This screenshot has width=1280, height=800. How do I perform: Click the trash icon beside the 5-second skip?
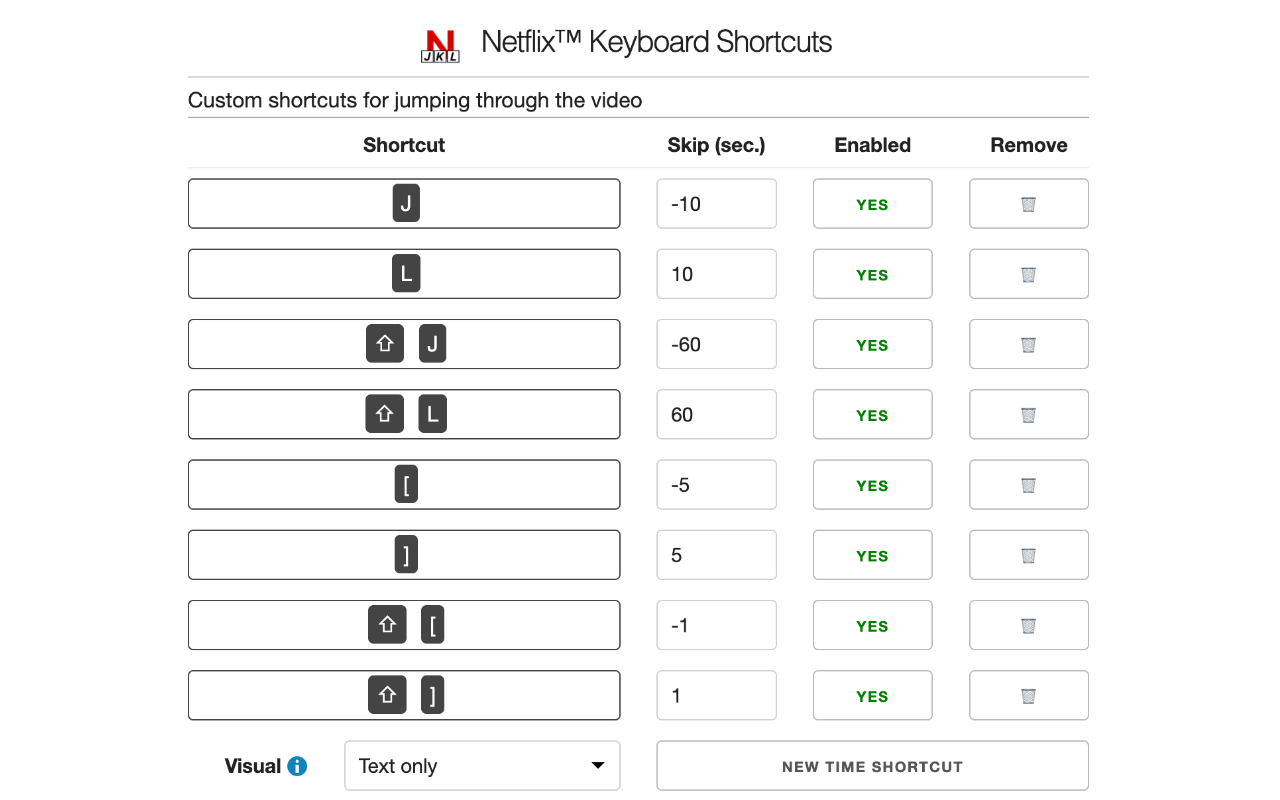pyautogui.click(x=1028, y=554)
